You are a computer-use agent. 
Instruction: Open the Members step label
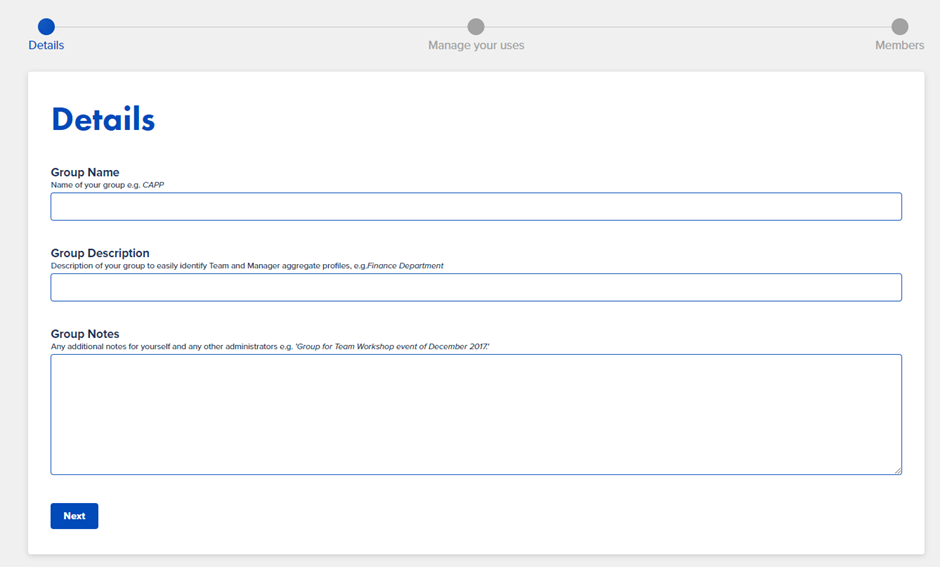899,46
